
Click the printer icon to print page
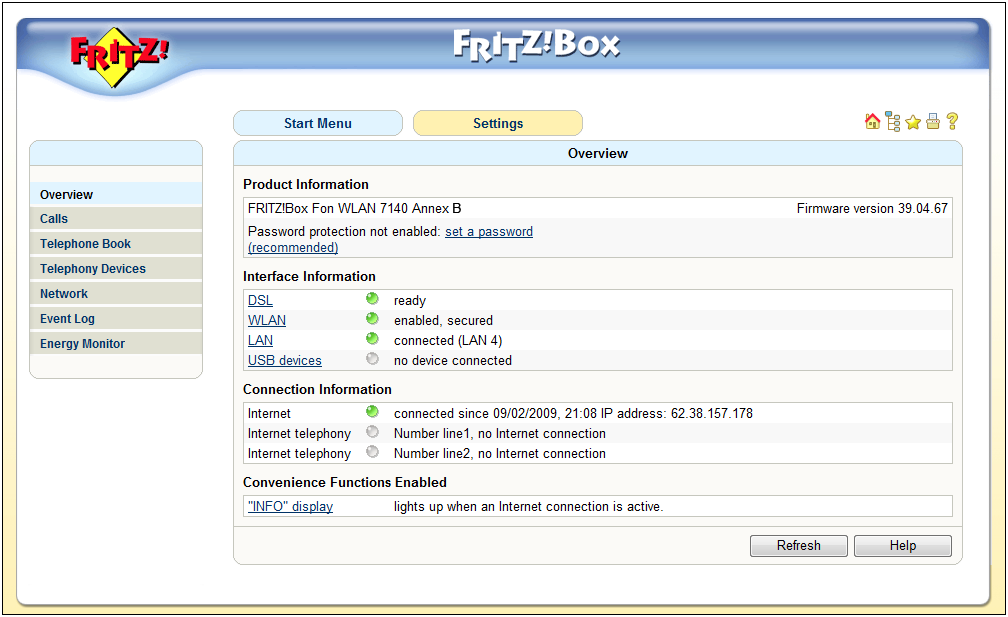[x=933, y=121]
